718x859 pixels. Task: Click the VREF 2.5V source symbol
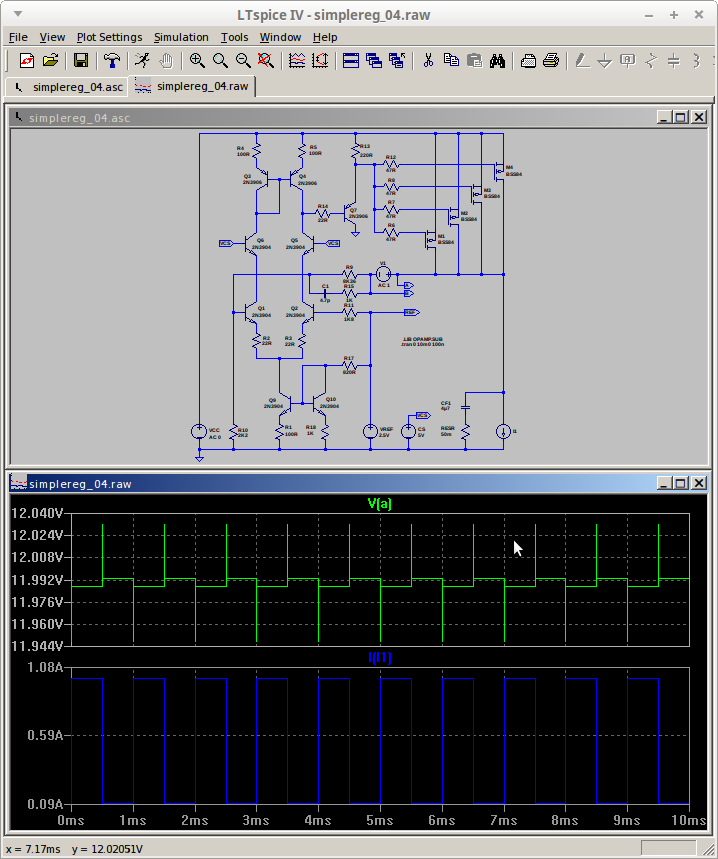click(370, 432)
